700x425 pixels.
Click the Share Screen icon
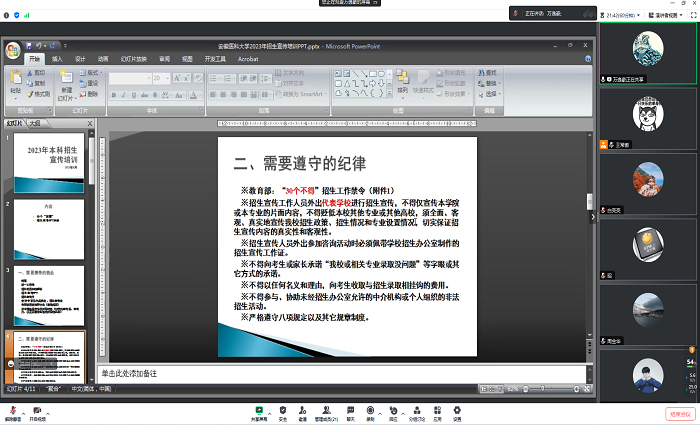tap(258, 410)
